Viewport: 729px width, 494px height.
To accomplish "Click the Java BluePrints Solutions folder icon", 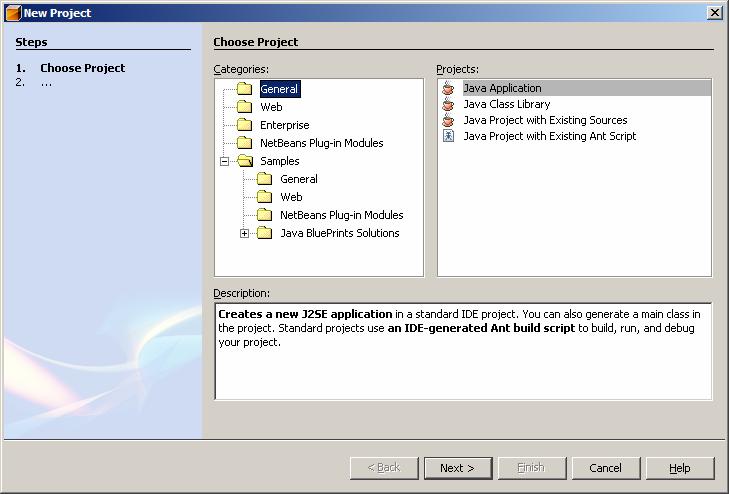I will point(265,233).
